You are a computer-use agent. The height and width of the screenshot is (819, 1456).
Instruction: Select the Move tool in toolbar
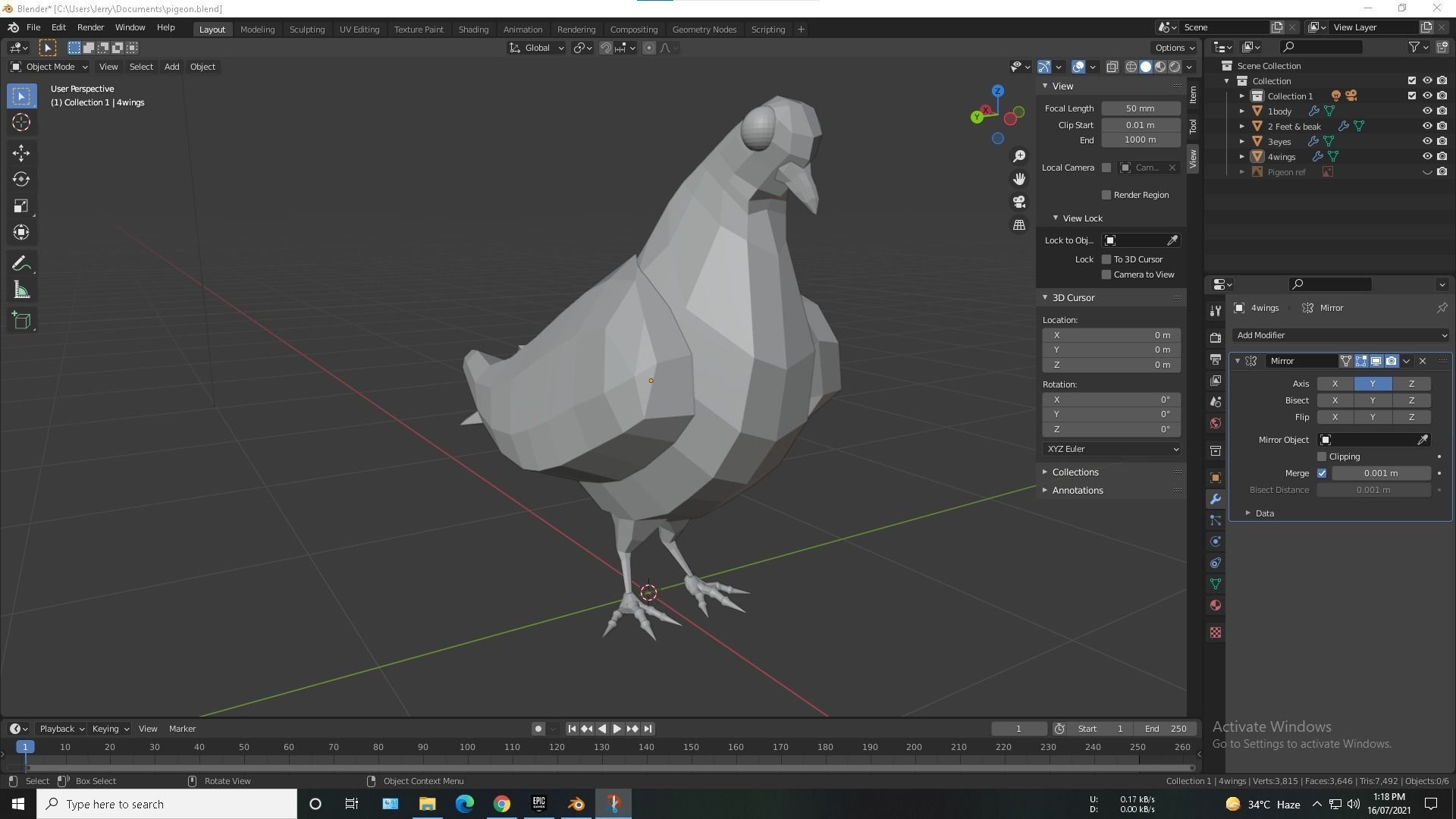[21, 152]
